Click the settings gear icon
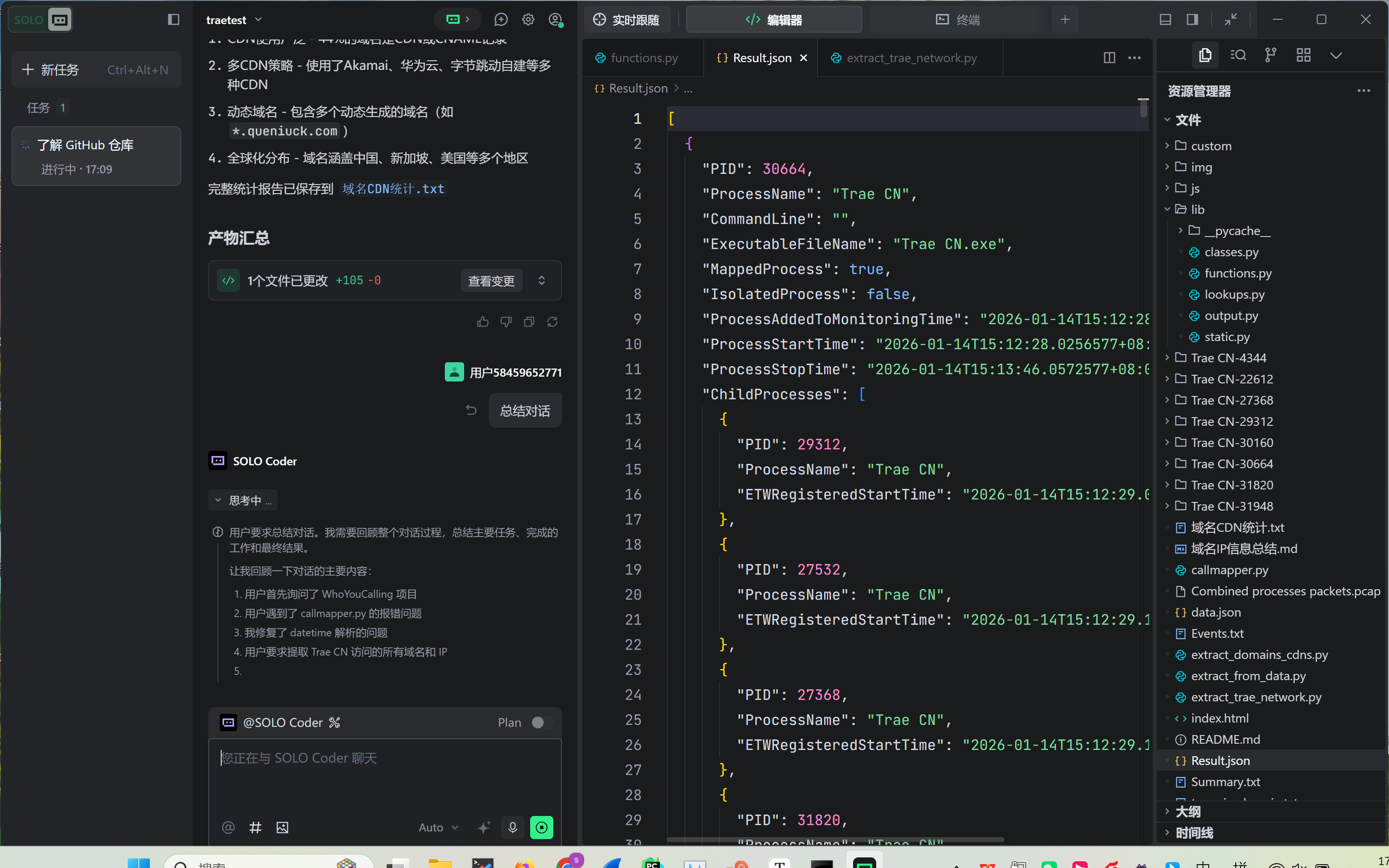The height and width of the screenshot is (868, 1389). tap(528, 20)
